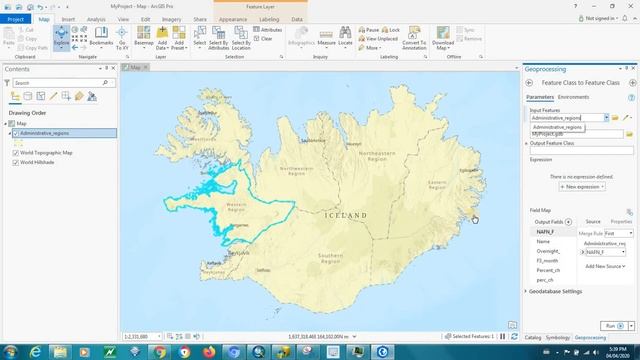
Task: Open the map scale dropdown
Action: (159, 336)
